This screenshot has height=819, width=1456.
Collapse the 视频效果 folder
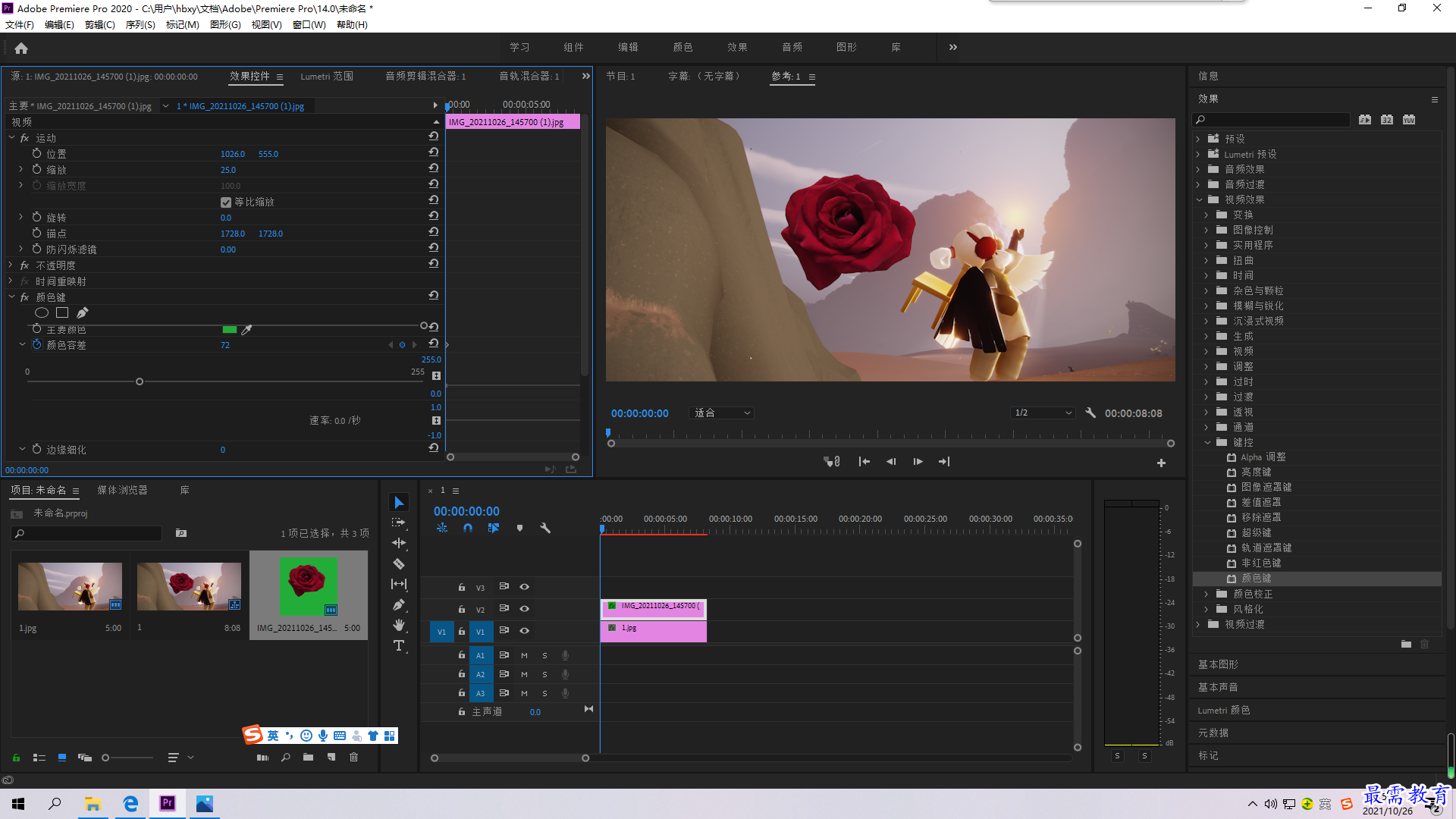pyautogui.click(x=1199, y=199)
